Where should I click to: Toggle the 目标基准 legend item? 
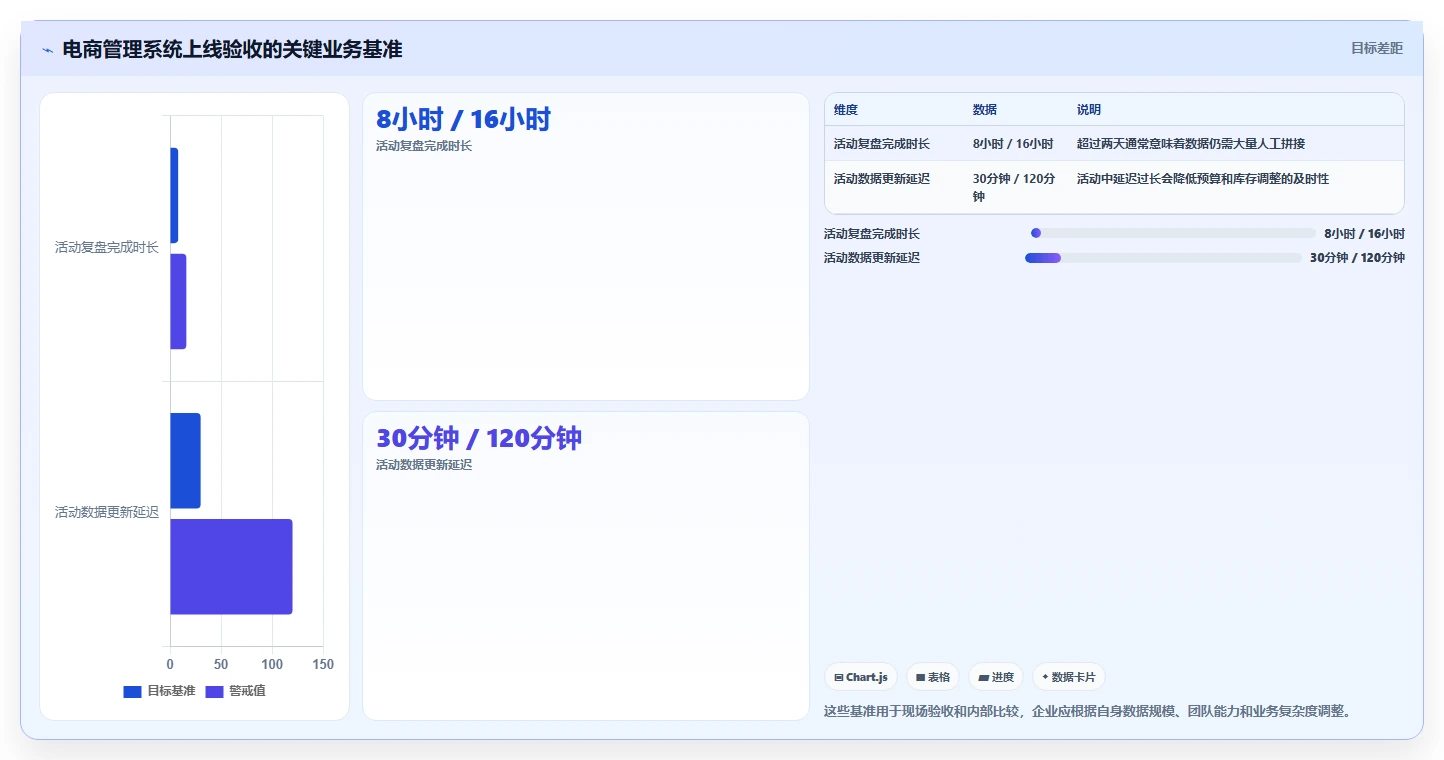pyautogui.click(x=159, y=691)
